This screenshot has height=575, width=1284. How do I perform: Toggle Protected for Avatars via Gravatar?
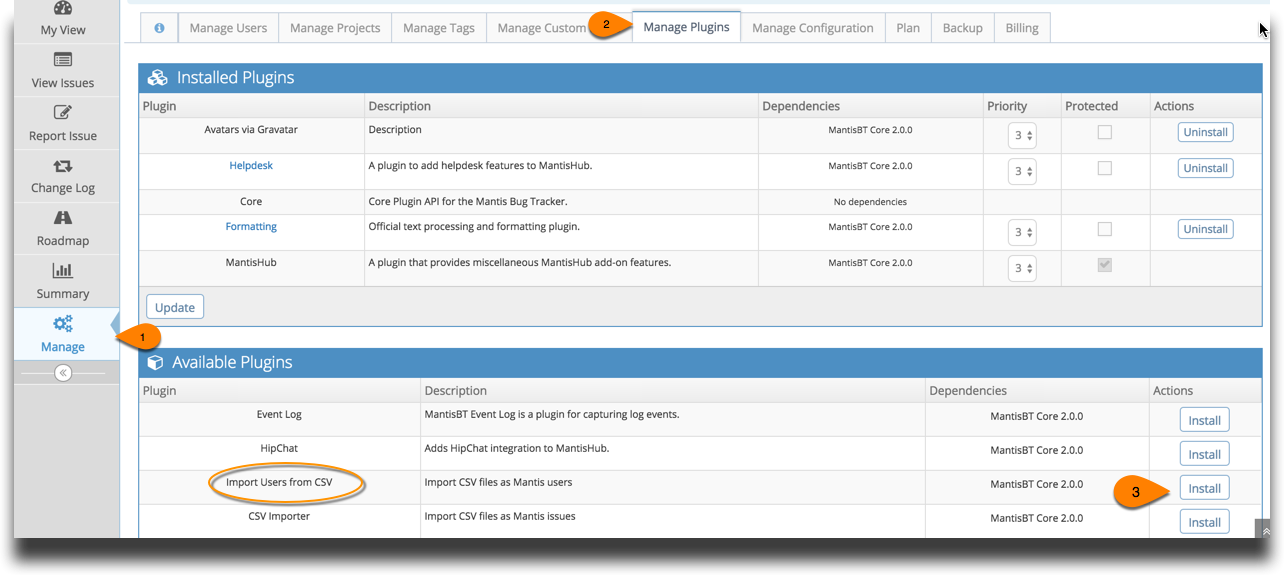click(1105, 132)
